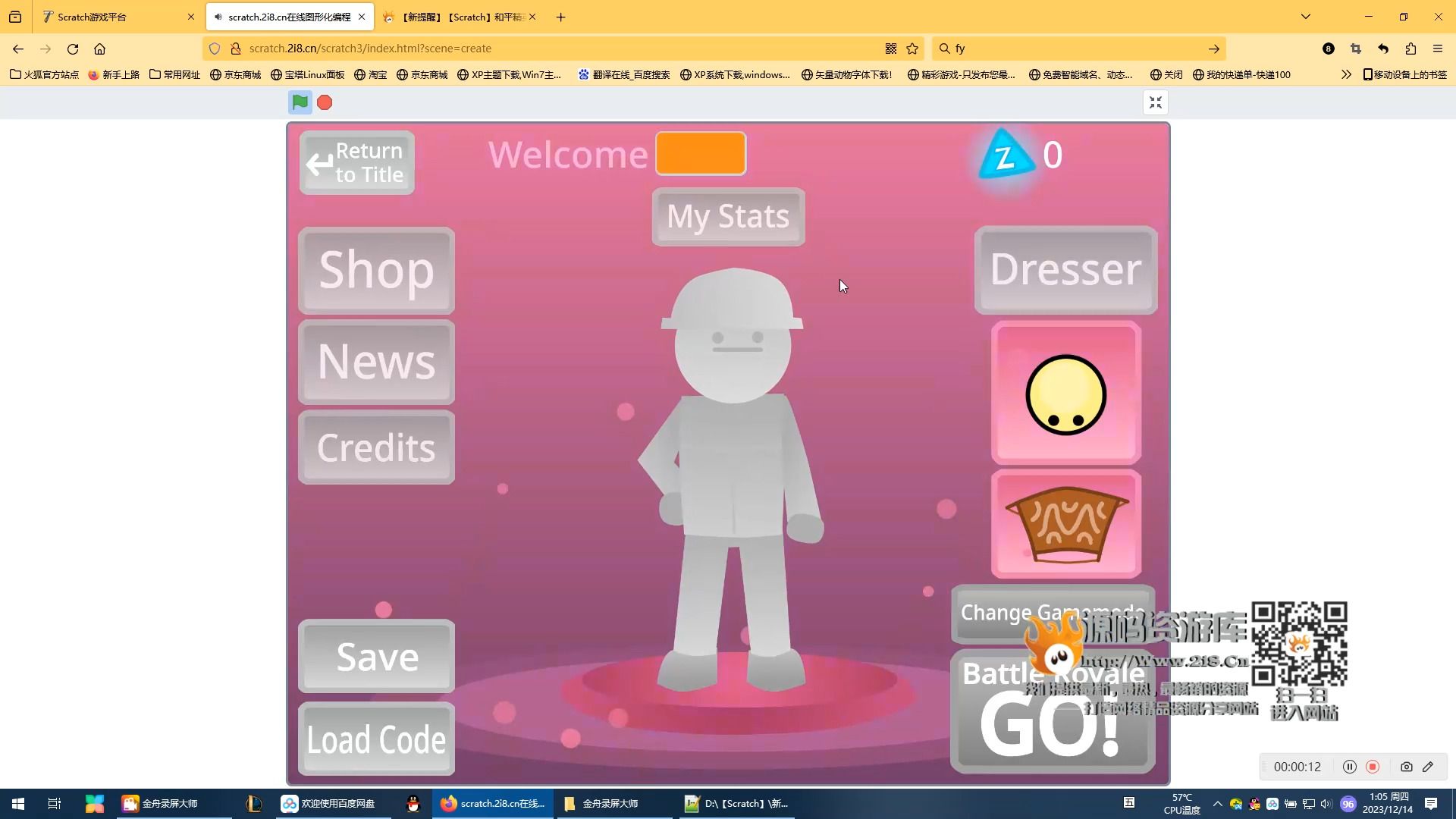The image size is (1456, 819).
Task: Open the list-all-tabs dropdown arrow
Action: (1306, 17)
